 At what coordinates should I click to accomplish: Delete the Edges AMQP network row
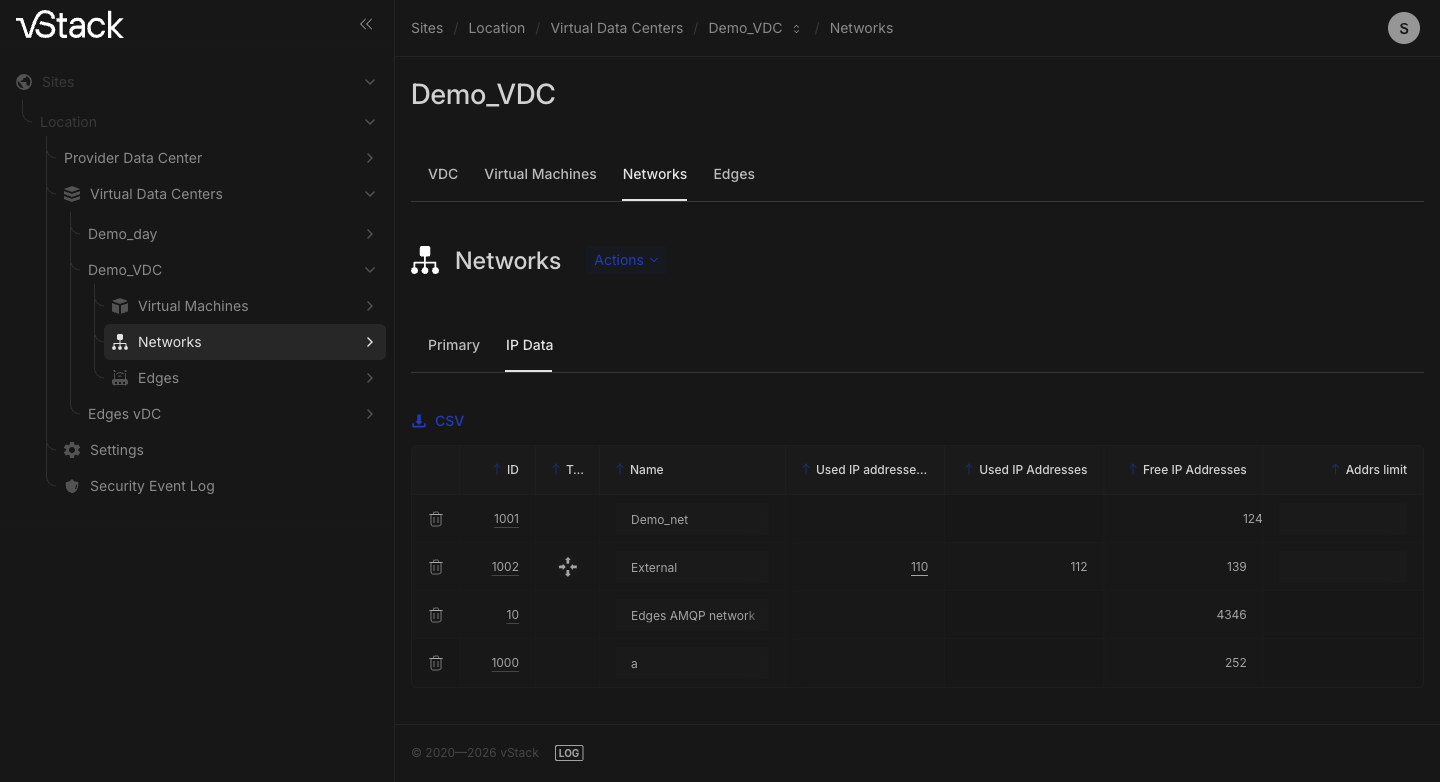pyautogui.click(x=436, y=615)
